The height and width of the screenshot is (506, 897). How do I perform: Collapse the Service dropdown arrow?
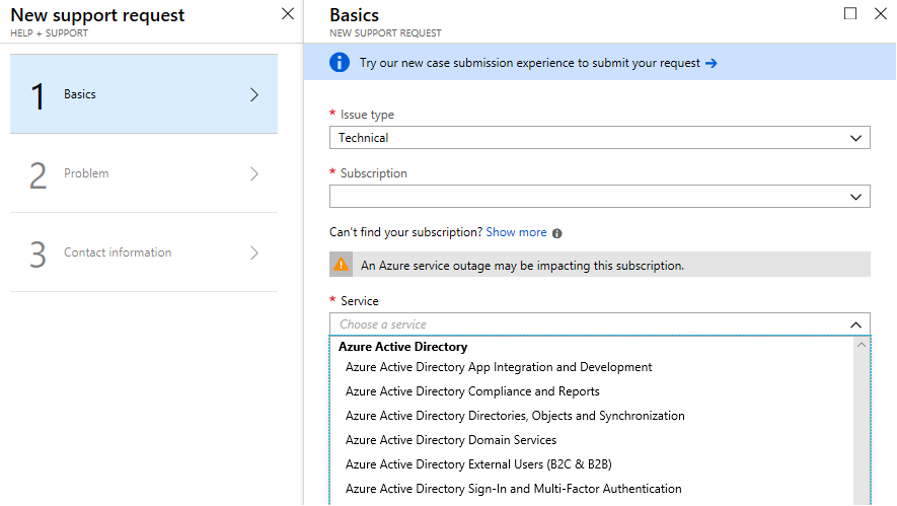click(x=856, y=325)
